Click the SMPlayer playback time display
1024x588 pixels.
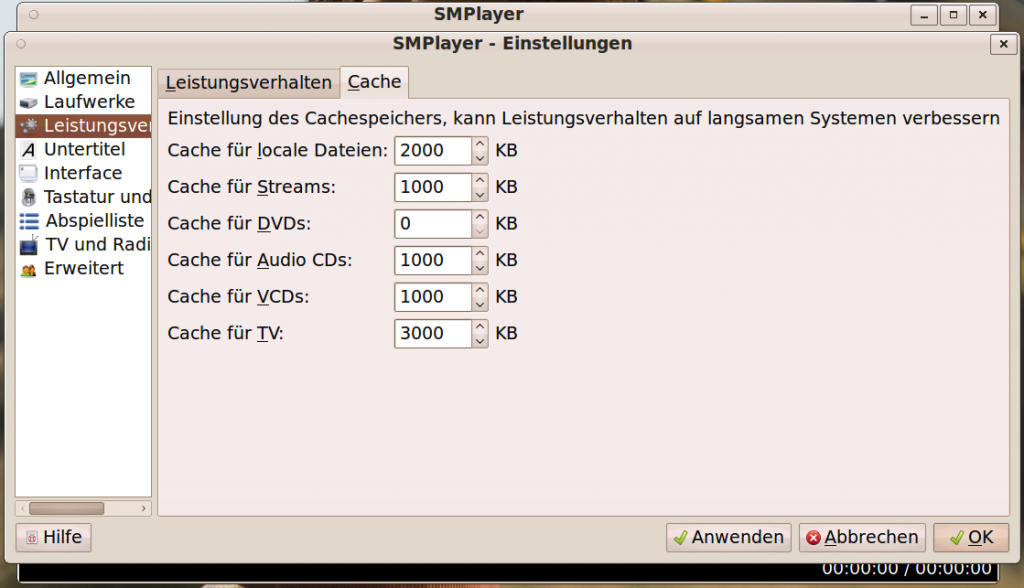[906, 570]
